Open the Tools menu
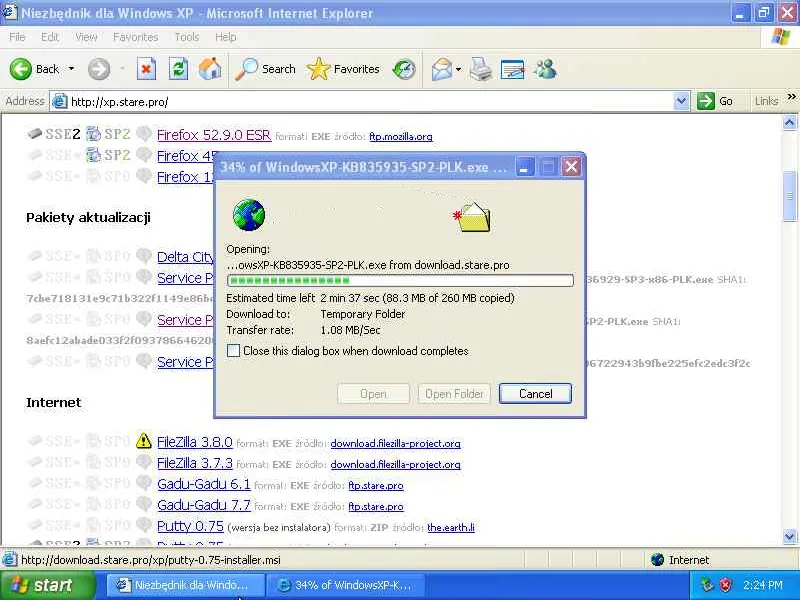 187,37
